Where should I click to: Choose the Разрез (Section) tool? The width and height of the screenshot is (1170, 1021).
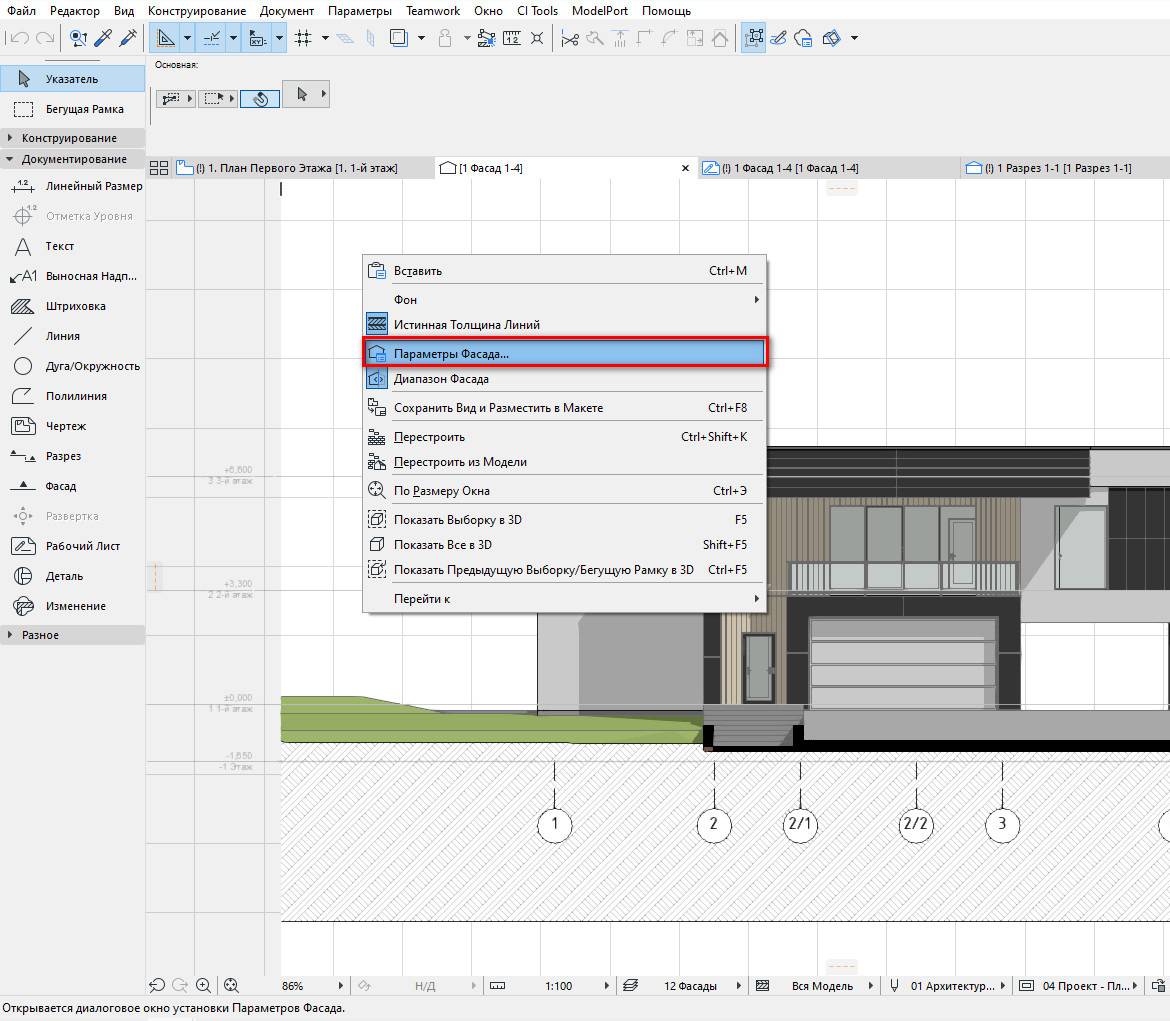pos(63,456)
